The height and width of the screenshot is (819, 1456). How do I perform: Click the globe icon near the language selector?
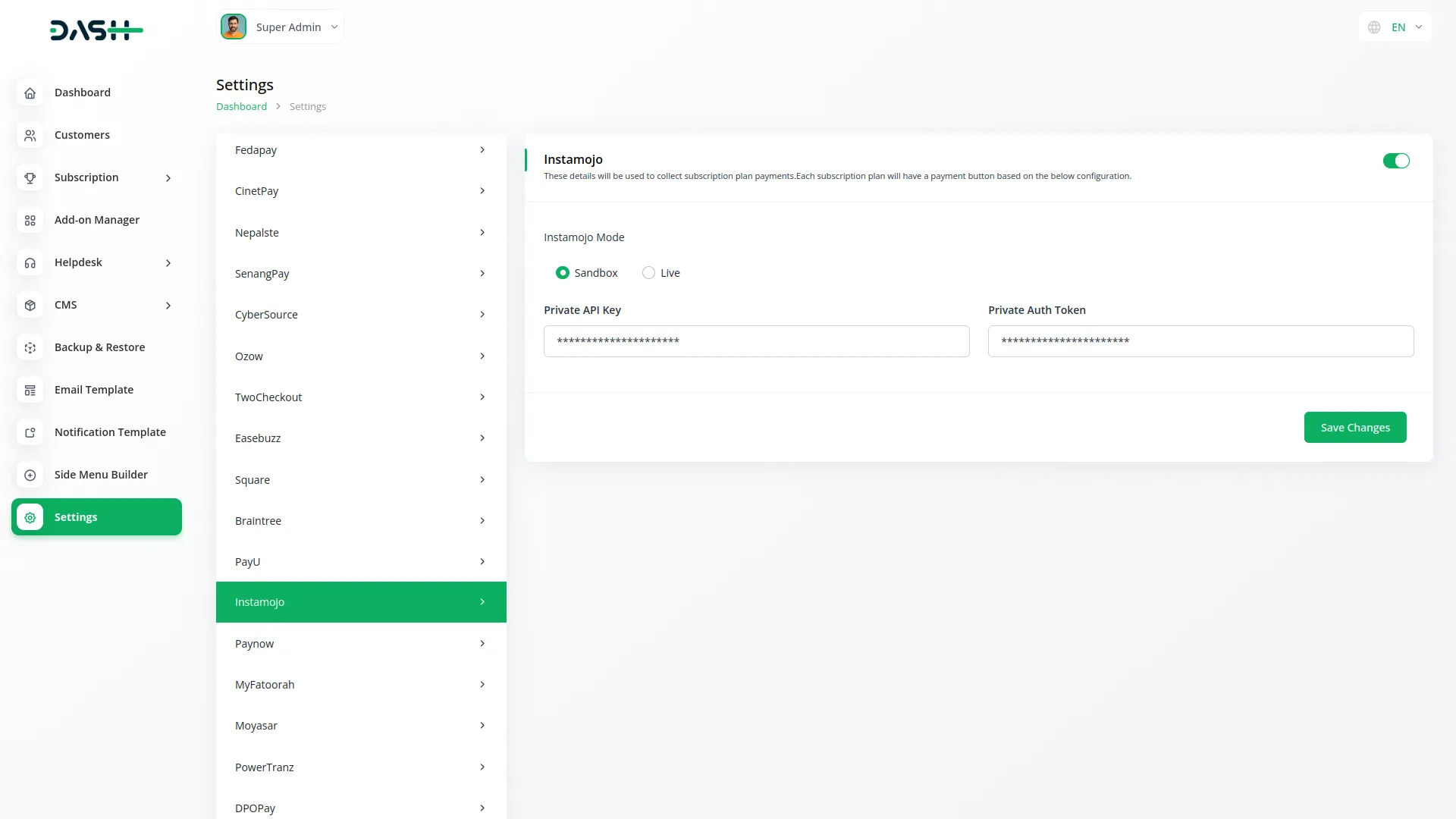pos(1373,27)
